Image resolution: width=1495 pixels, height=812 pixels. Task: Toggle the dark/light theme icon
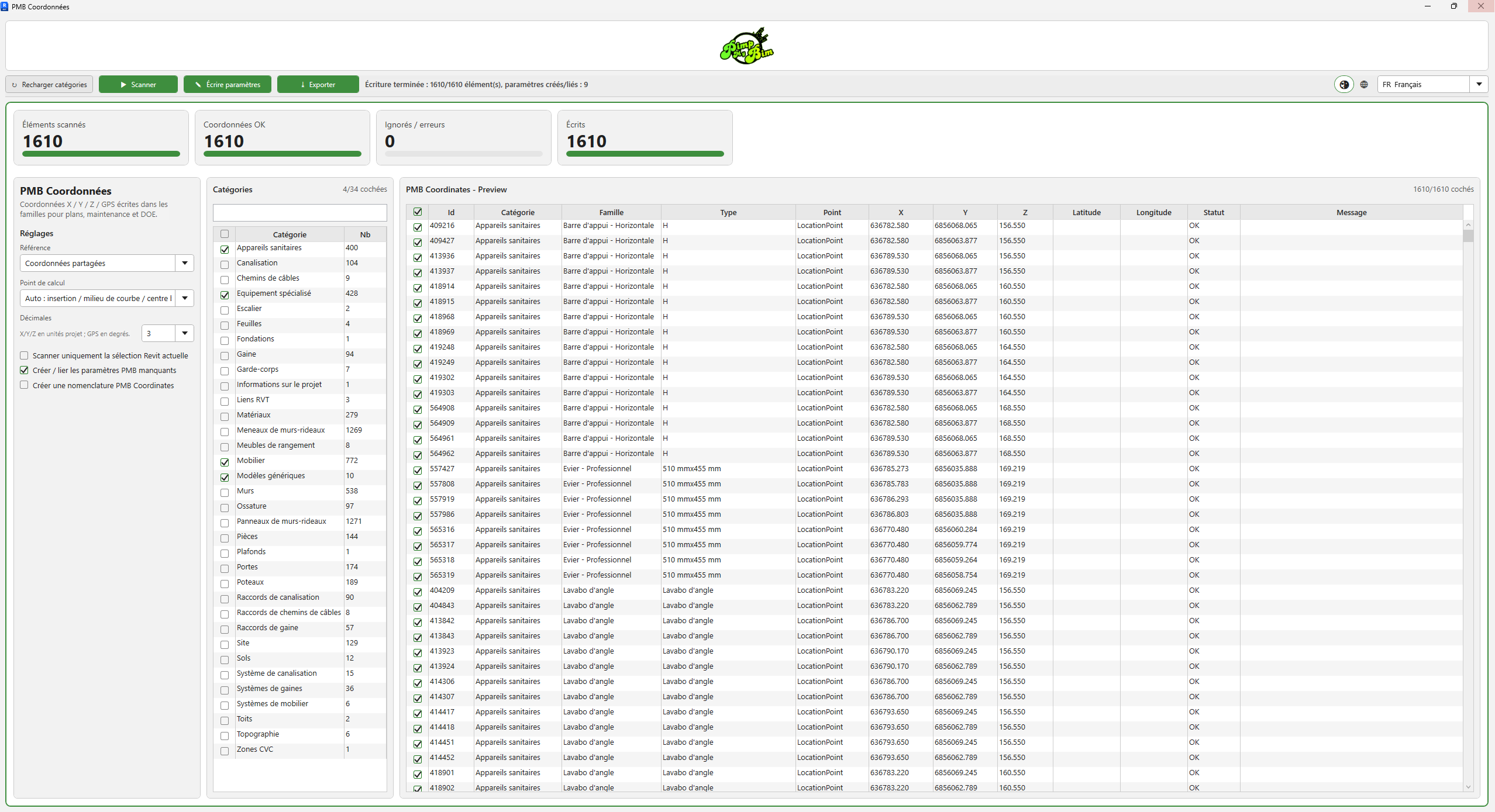1344,84
